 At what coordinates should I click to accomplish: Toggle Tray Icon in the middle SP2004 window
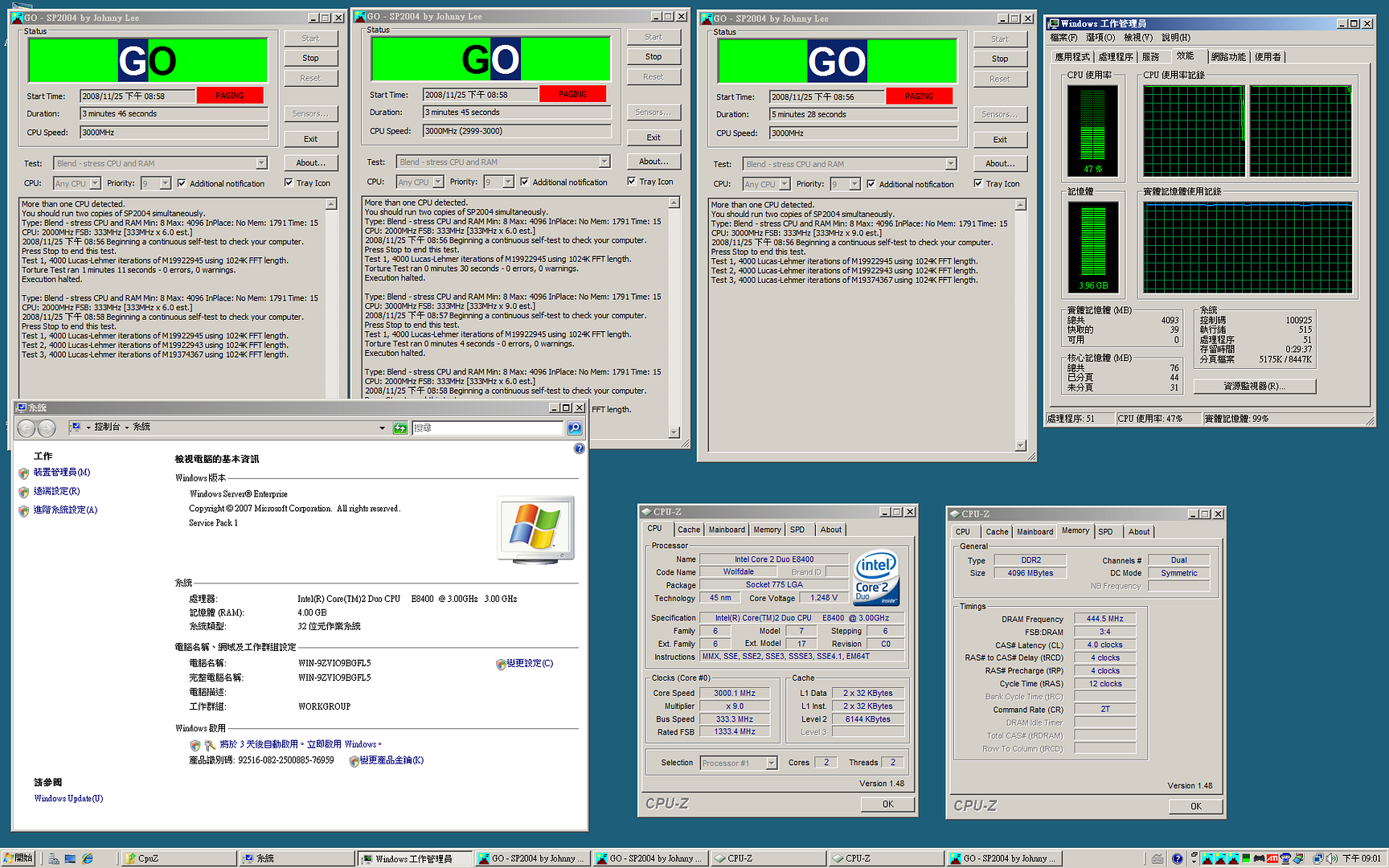point(632,182)
